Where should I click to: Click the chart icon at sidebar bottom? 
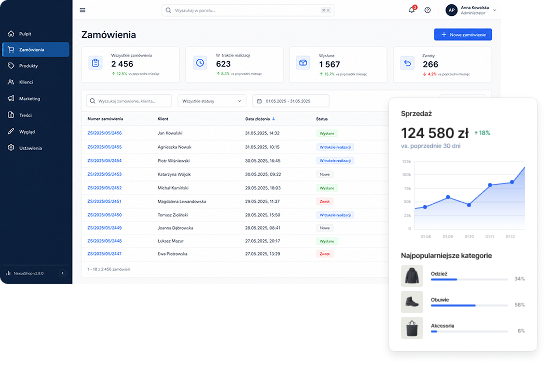(x=8, y=273)
